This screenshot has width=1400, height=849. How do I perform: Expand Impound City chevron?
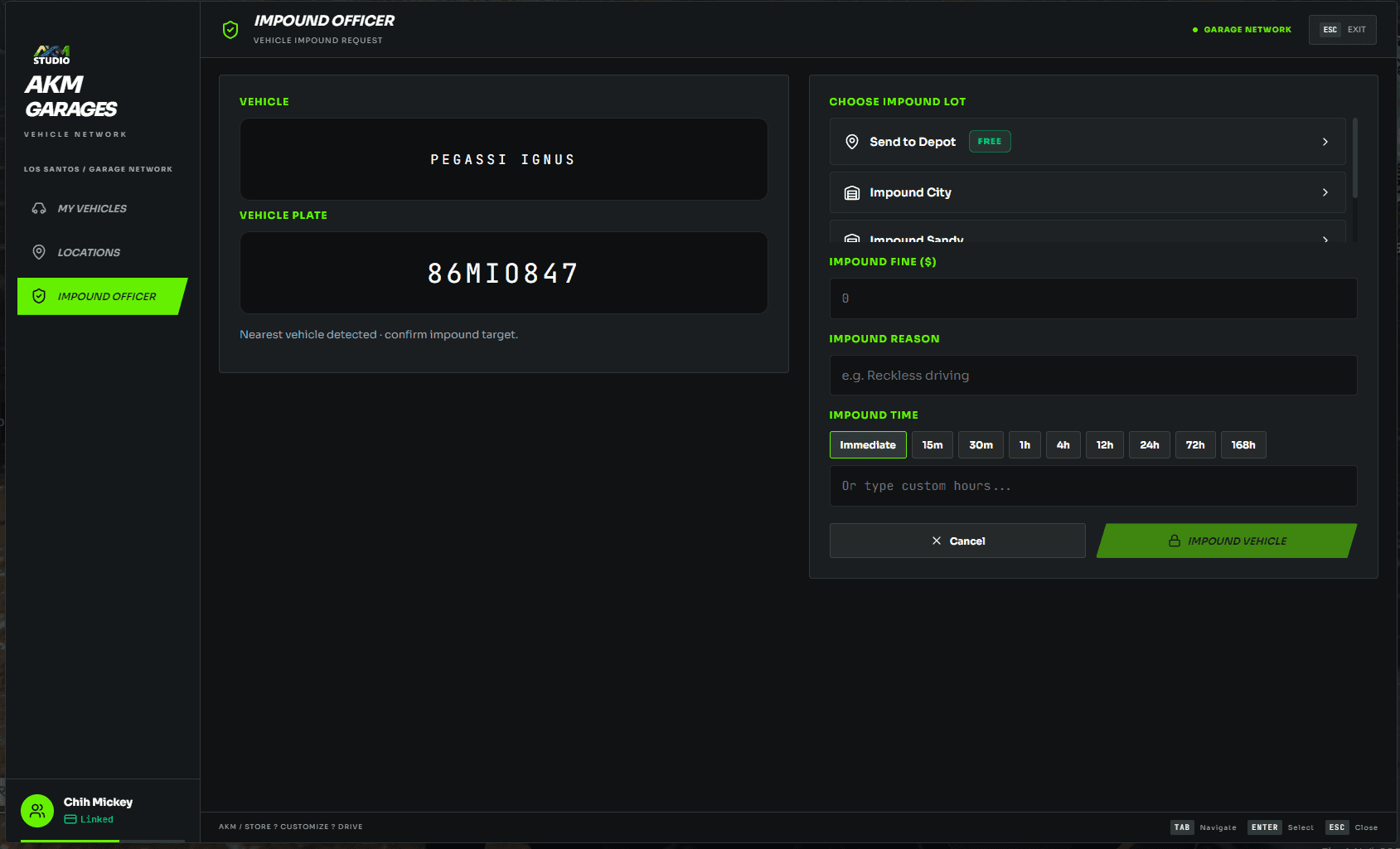1325,192
